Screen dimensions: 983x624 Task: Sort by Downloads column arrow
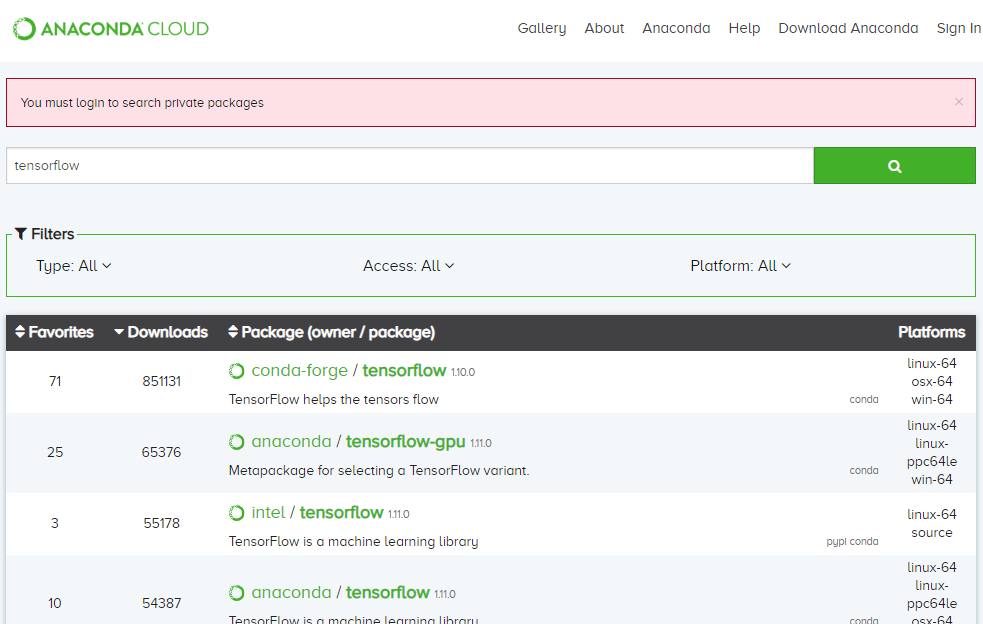[119, 332]
